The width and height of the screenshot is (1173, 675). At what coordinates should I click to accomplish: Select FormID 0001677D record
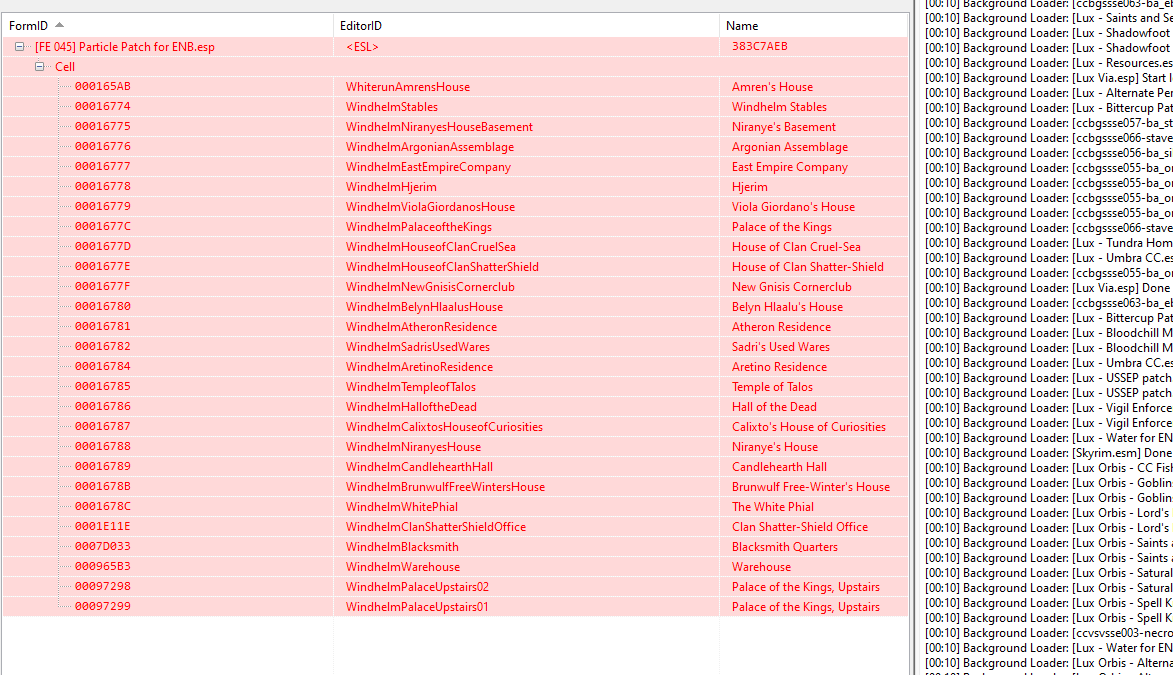click(102, 246)
